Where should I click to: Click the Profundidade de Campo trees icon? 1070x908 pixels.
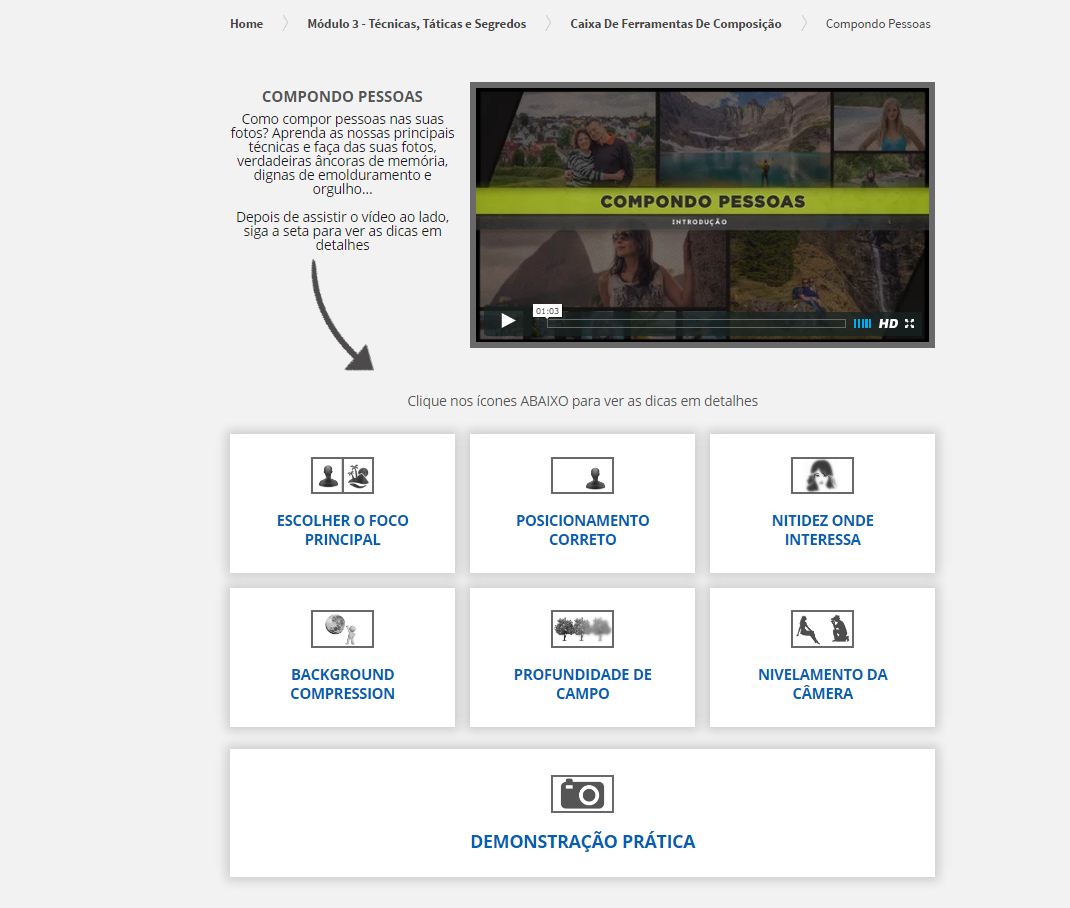coord(582,629)
